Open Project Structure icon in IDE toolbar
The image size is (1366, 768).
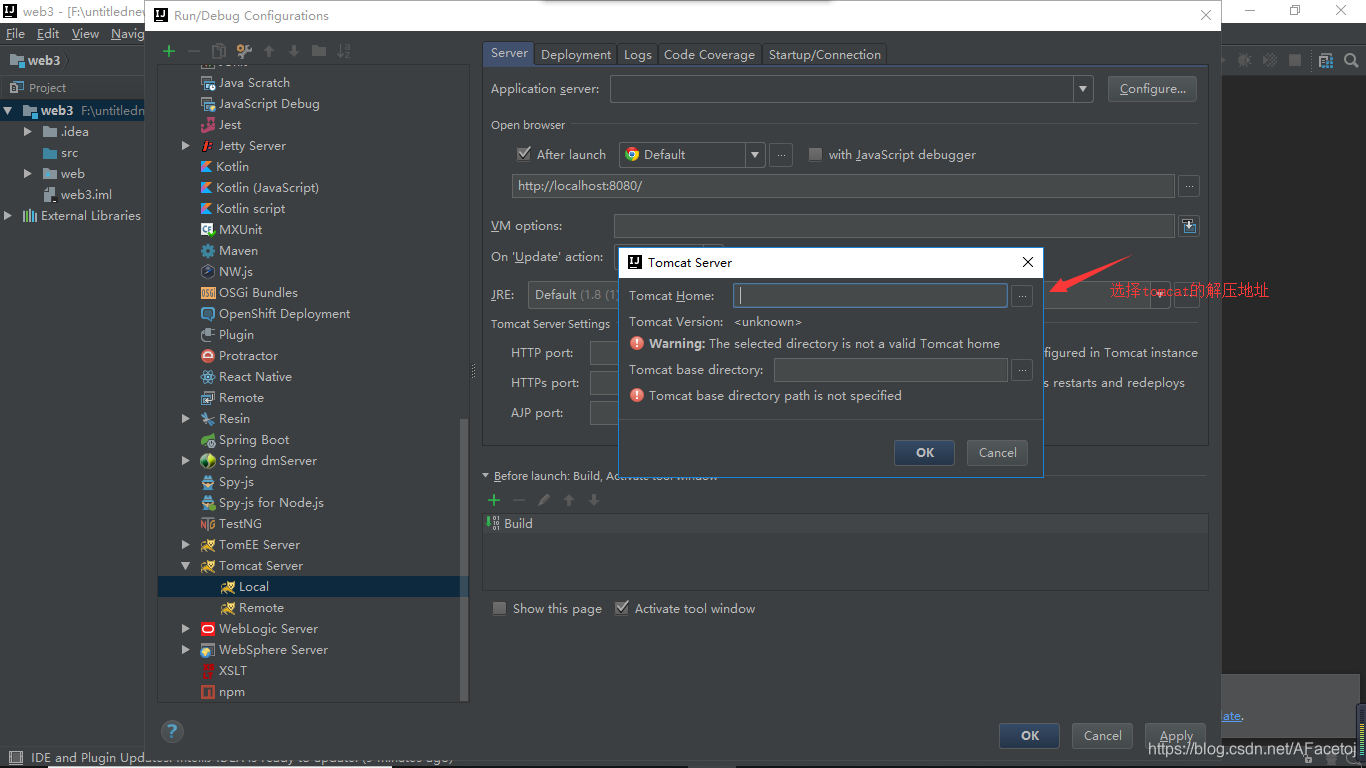(x=1326, y=60)
